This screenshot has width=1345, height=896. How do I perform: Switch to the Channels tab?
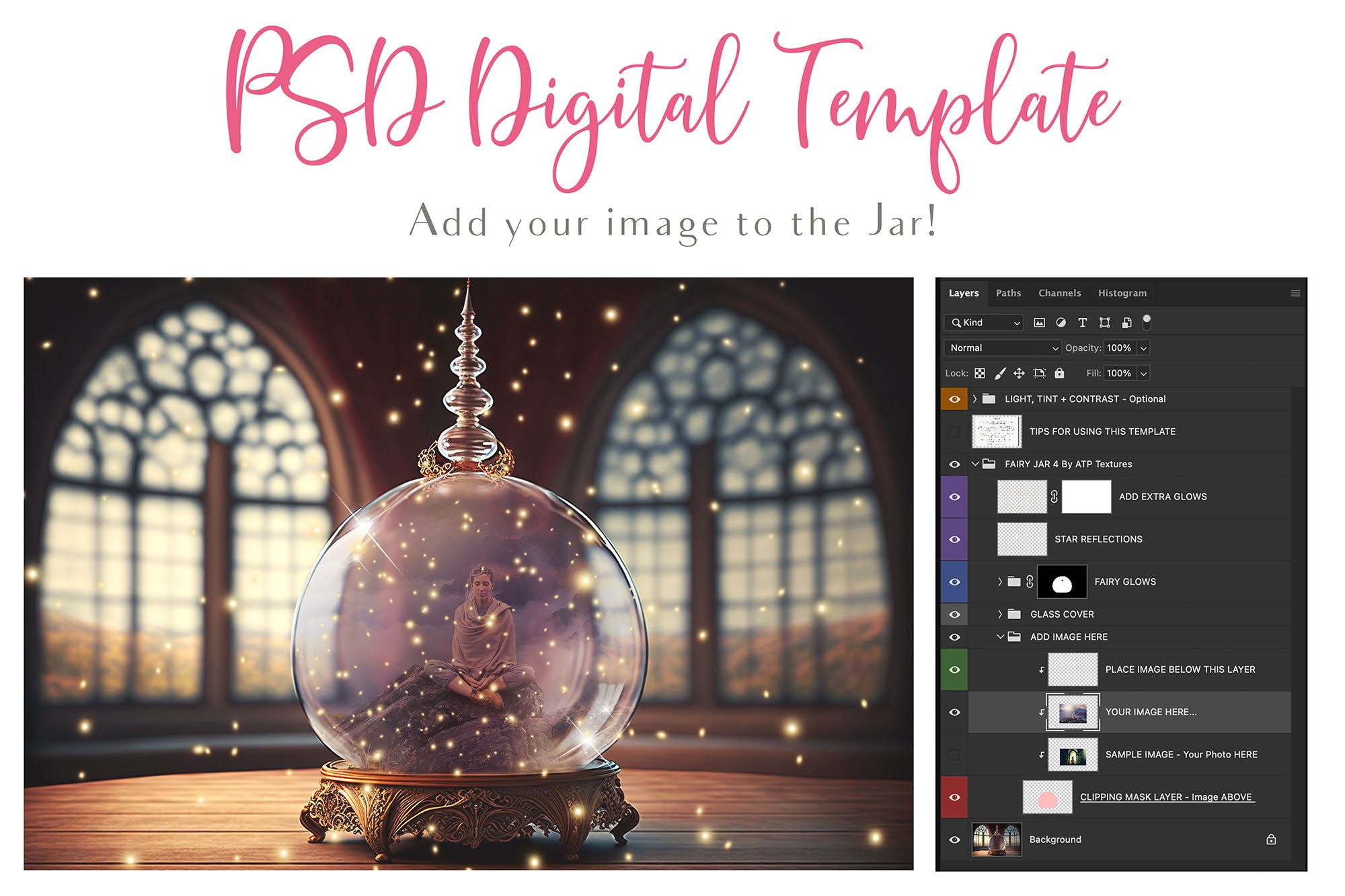[x=1059, y=293]
